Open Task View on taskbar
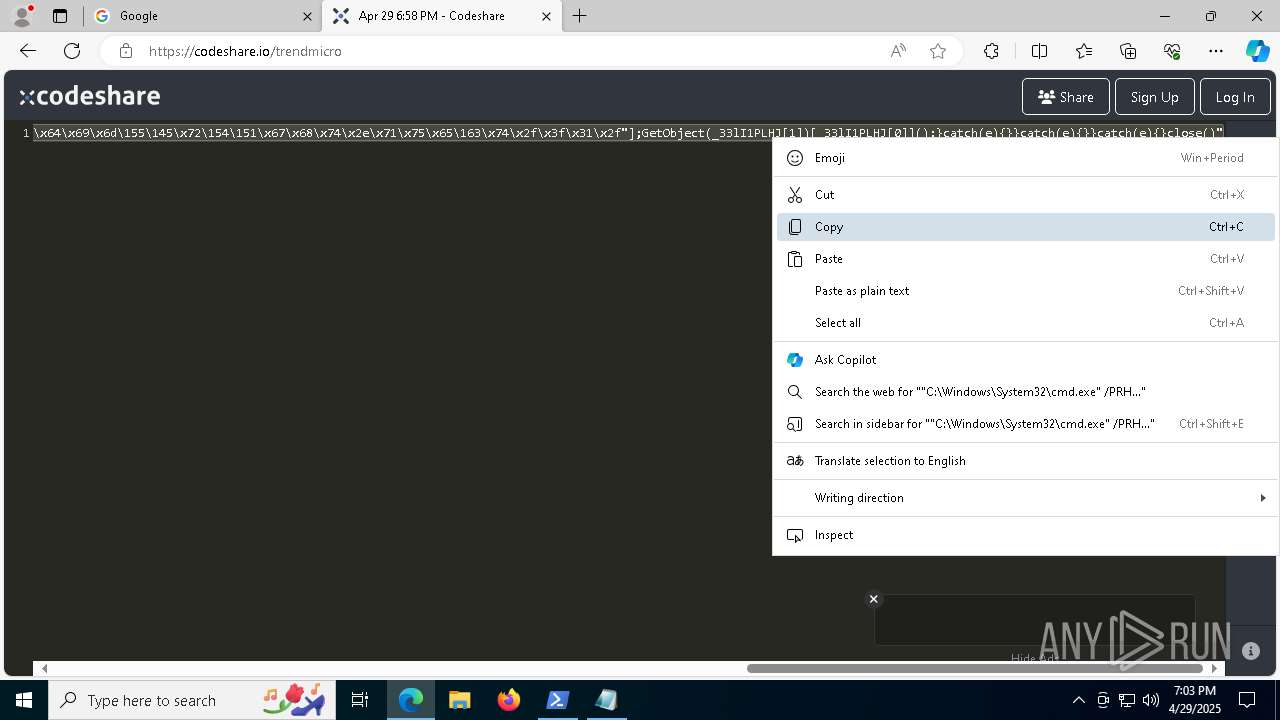The image size is (1280, 720). 360,700
